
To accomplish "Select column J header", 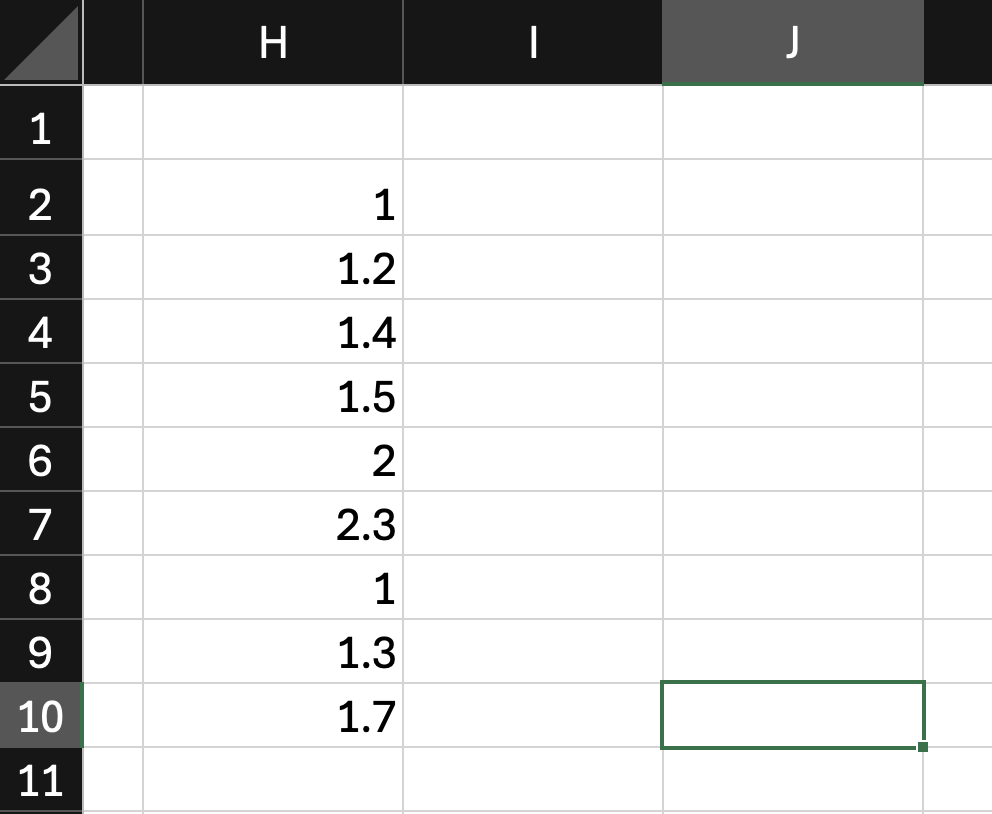I will (x=793, y=42).
